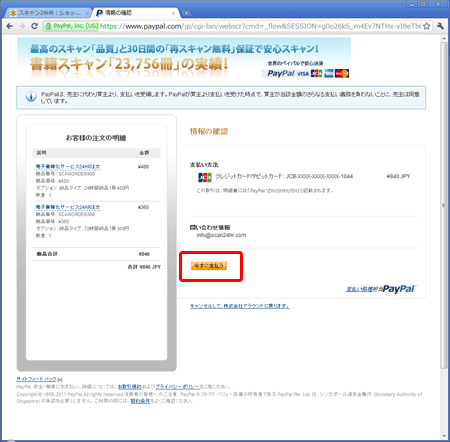
Task: Open a new browser tab
Action: [x=187, y=13]
